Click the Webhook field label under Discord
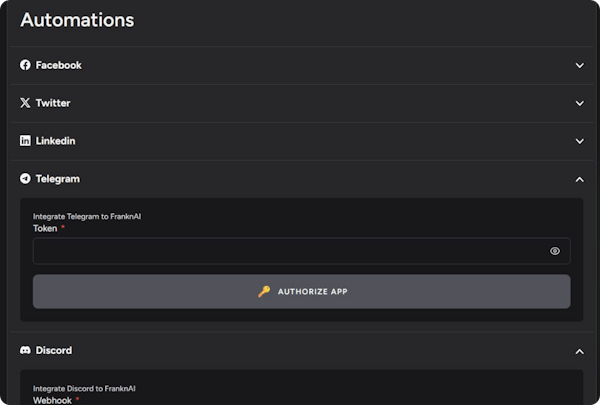600x405 pixels. point(52,399)
